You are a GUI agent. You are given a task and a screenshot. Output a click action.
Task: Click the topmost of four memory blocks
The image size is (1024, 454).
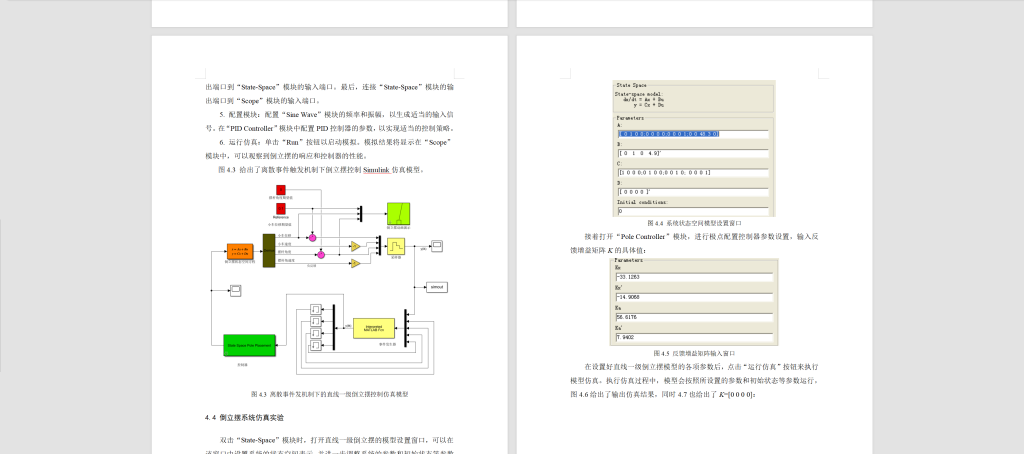click(315, 308)
